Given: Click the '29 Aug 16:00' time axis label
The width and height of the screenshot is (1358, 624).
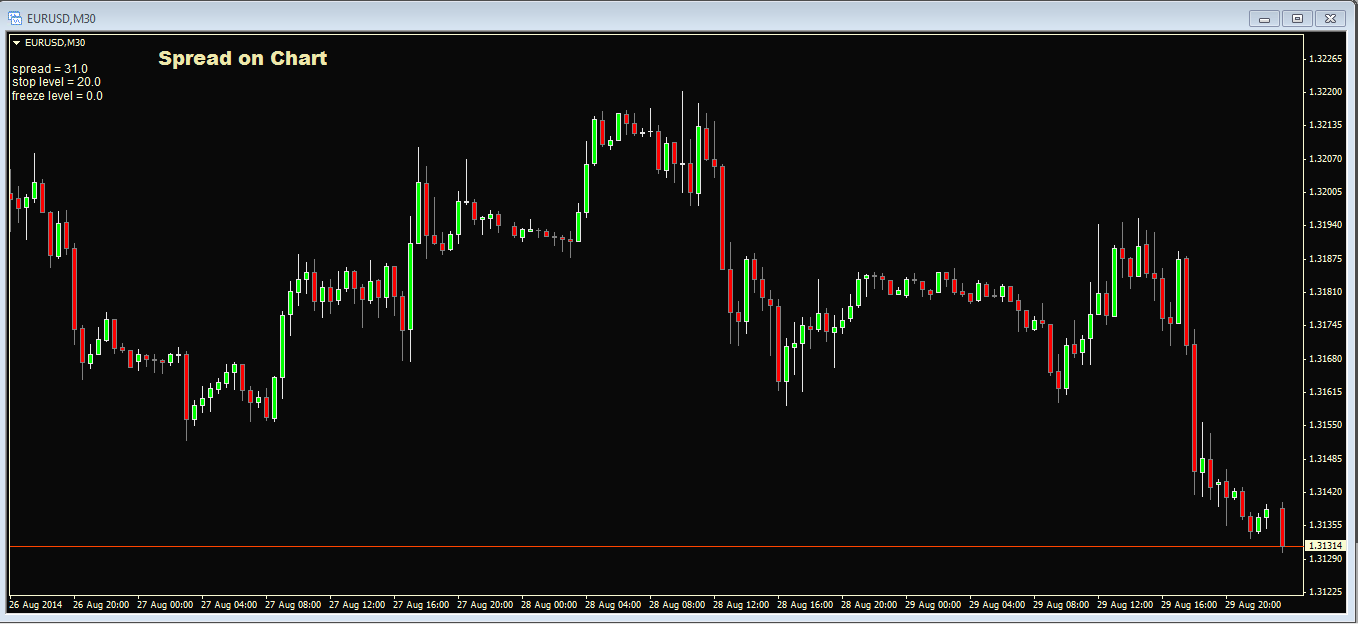Looking at the screenshot, I should [1189, 605].
